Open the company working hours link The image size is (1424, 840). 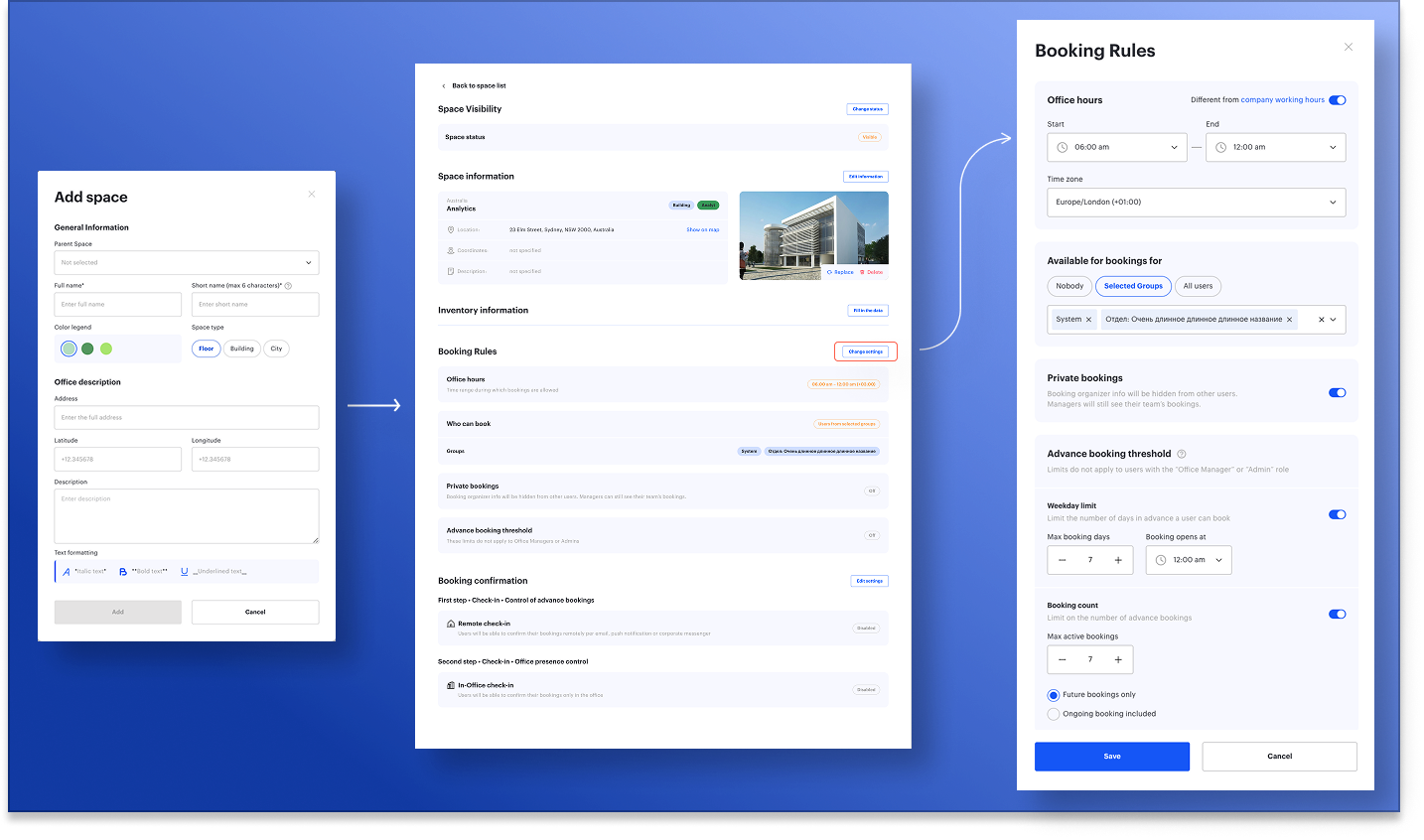click(1282, 100)
